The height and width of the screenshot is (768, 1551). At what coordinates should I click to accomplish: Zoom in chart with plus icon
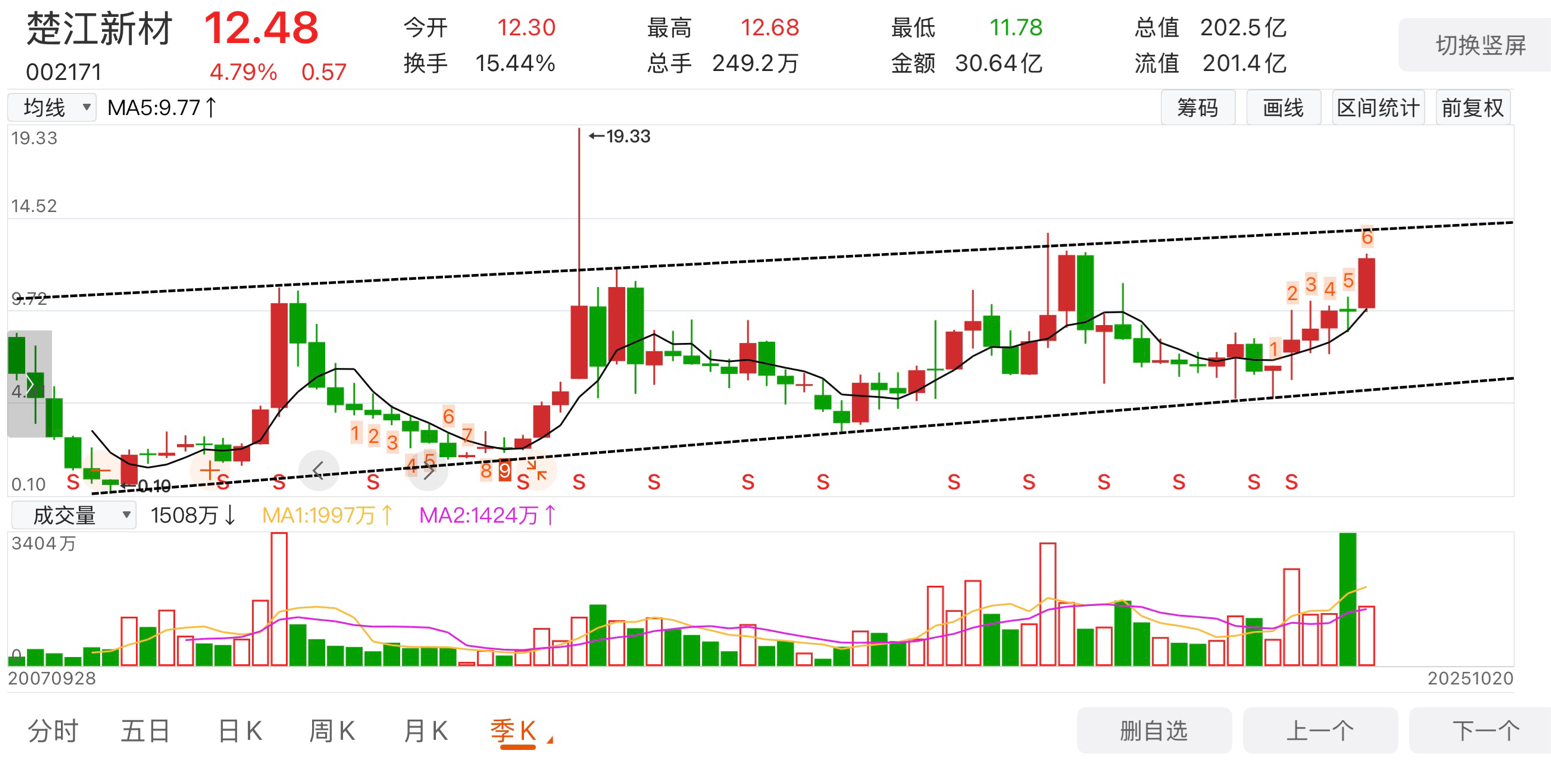[209, 470]
